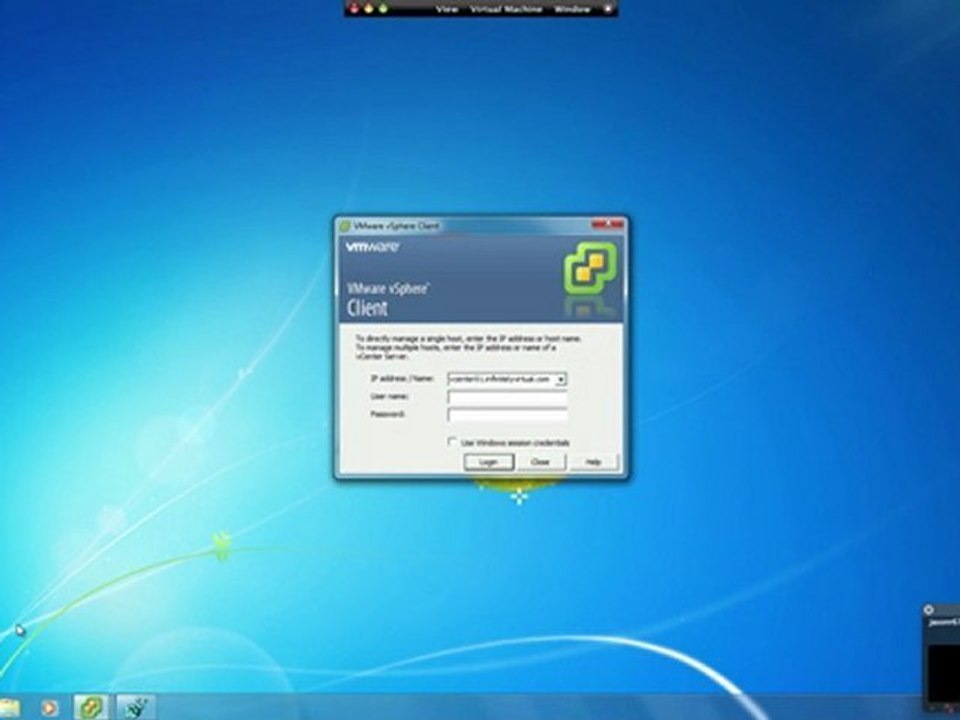Close the small panel at bottom right
This screenshot has width=960, height=720.
[929, 610]
